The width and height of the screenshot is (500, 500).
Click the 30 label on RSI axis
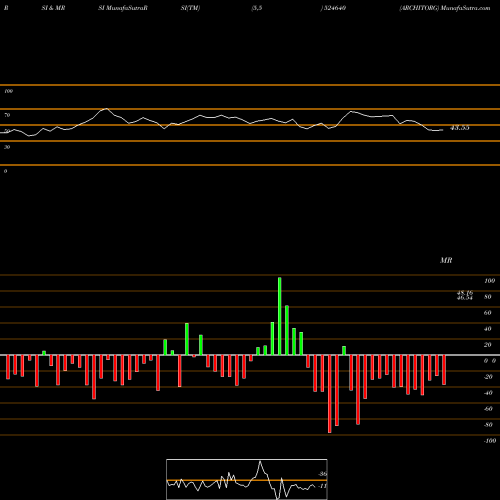pos(7,147)
